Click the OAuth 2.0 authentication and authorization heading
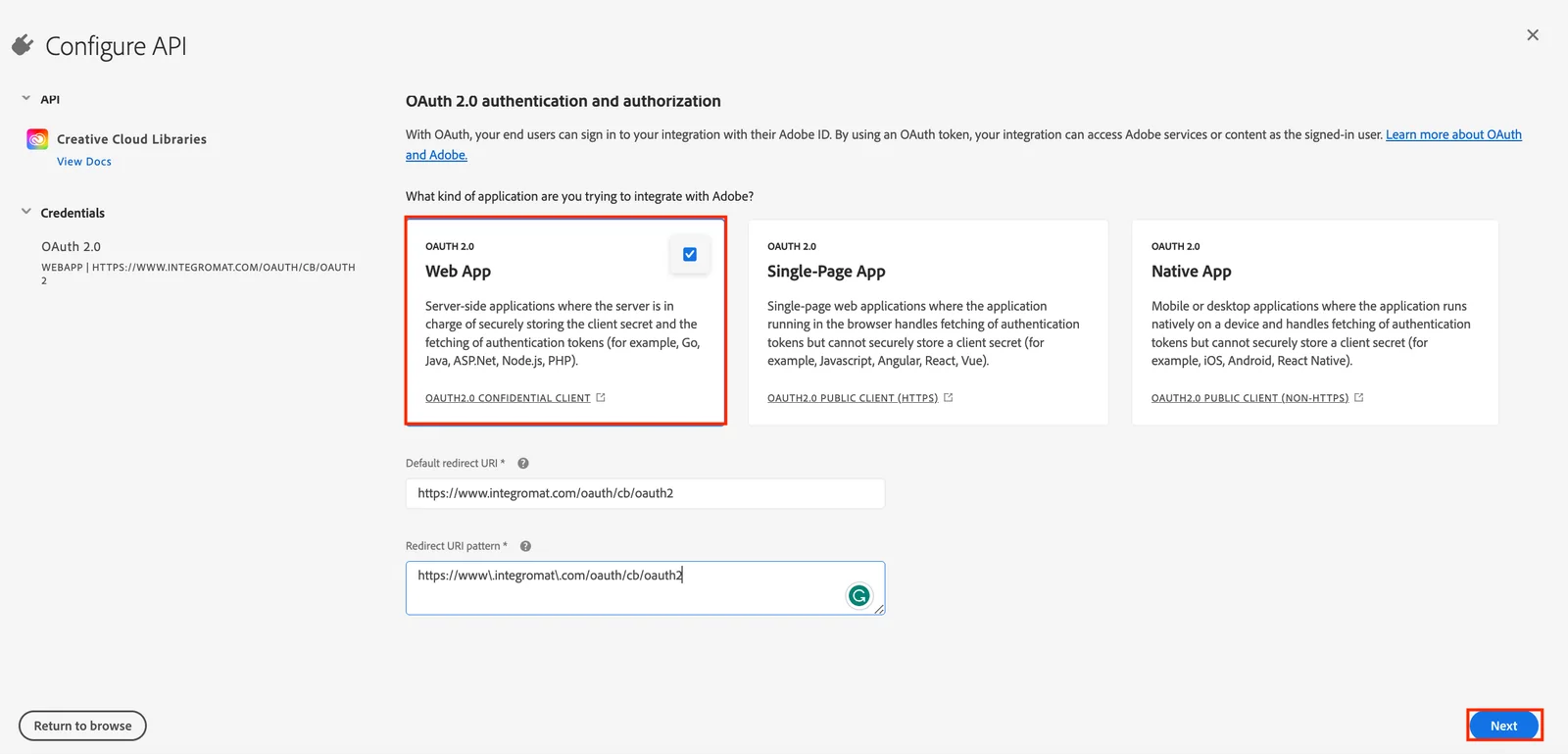Viewport: 1568px width, 754px height. (563, 101)
